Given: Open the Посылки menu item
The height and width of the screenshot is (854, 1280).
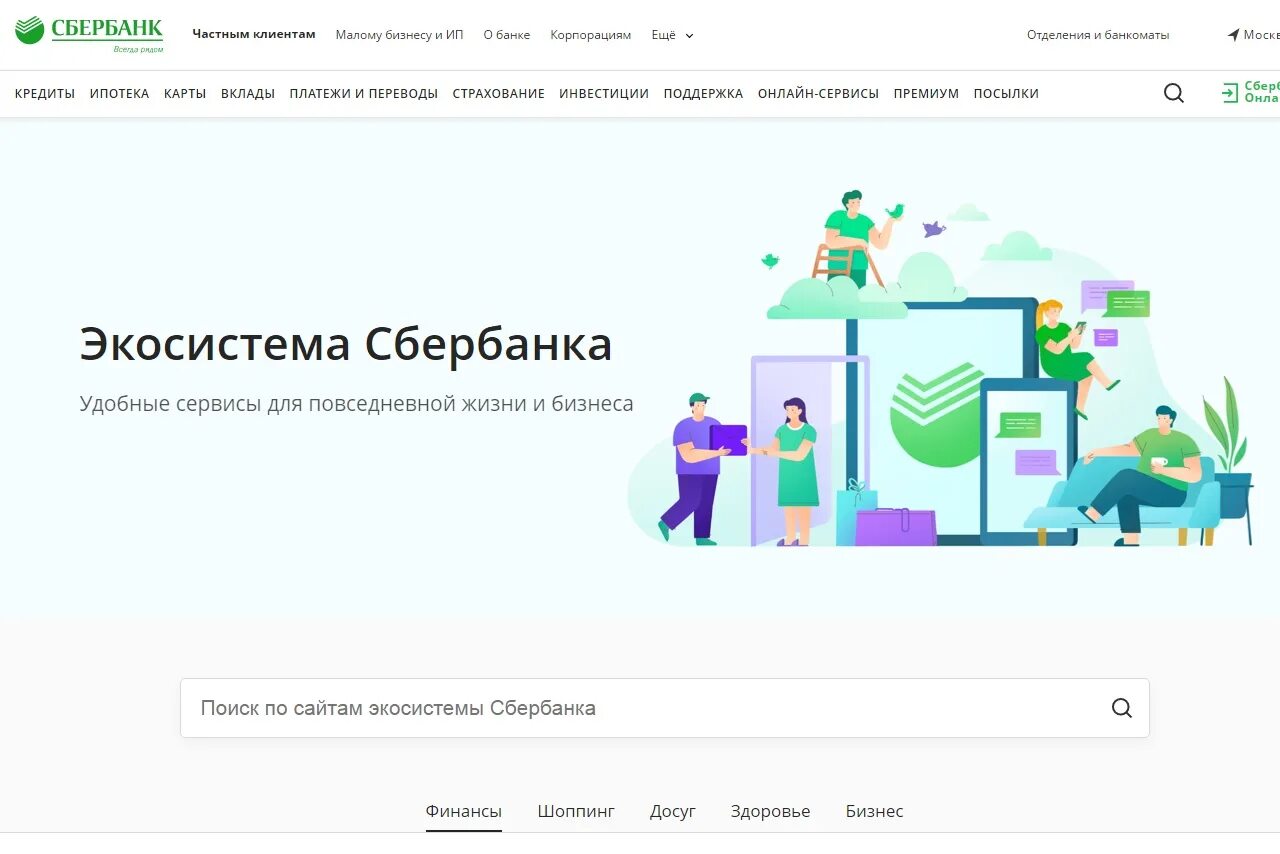Looking at the screenshot, I should (1006, 93).
